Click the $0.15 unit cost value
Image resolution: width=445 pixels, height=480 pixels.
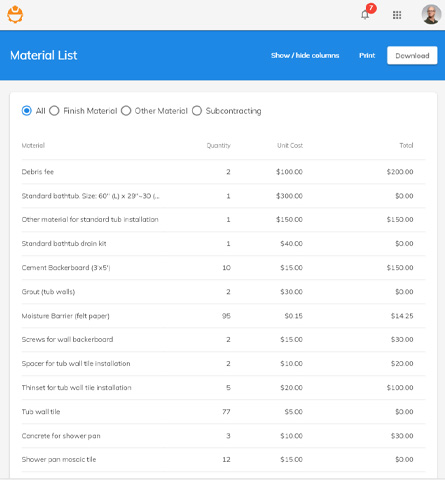click(x=294, y=316)
